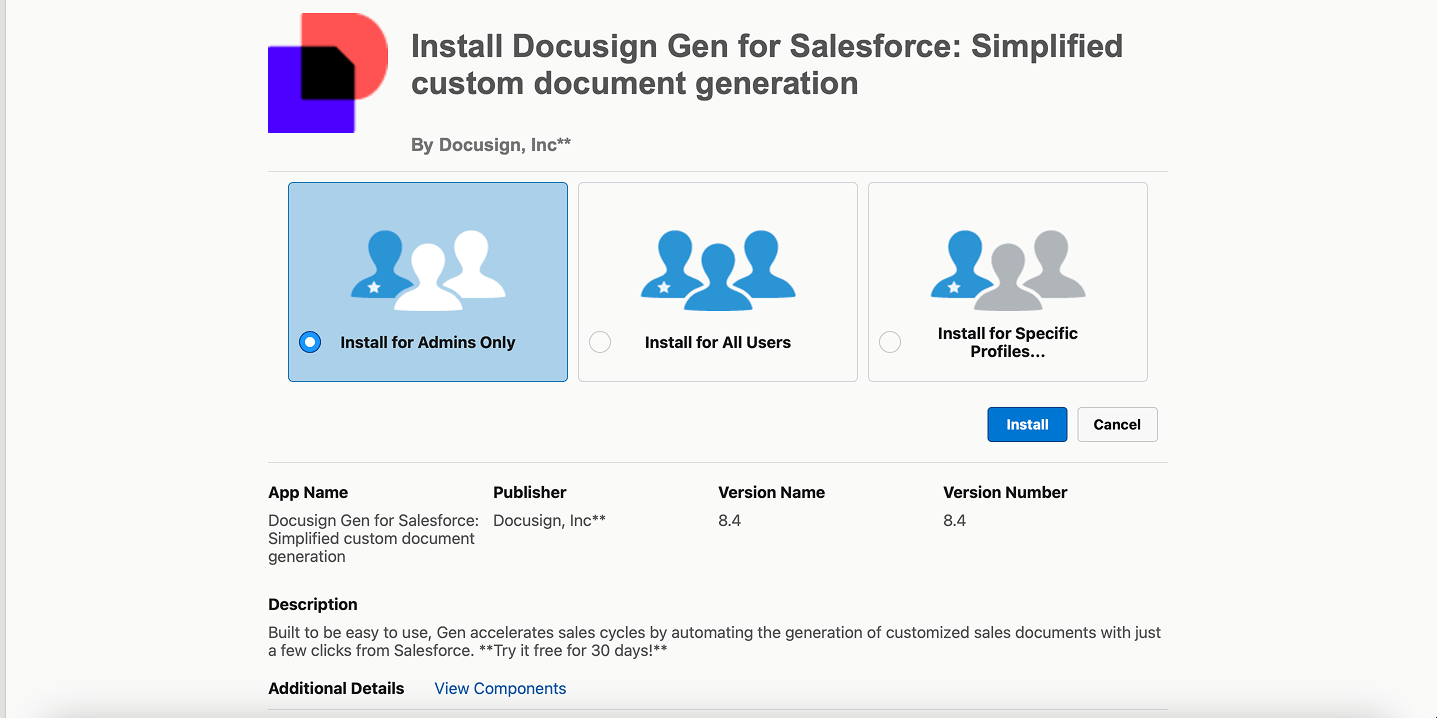Click the Version Name heading
Screen dimensions: 1437x718
pos(771,492)
